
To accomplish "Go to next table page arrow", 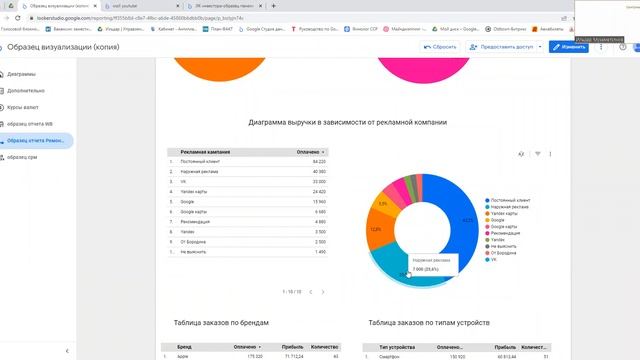I will (323, 292).
